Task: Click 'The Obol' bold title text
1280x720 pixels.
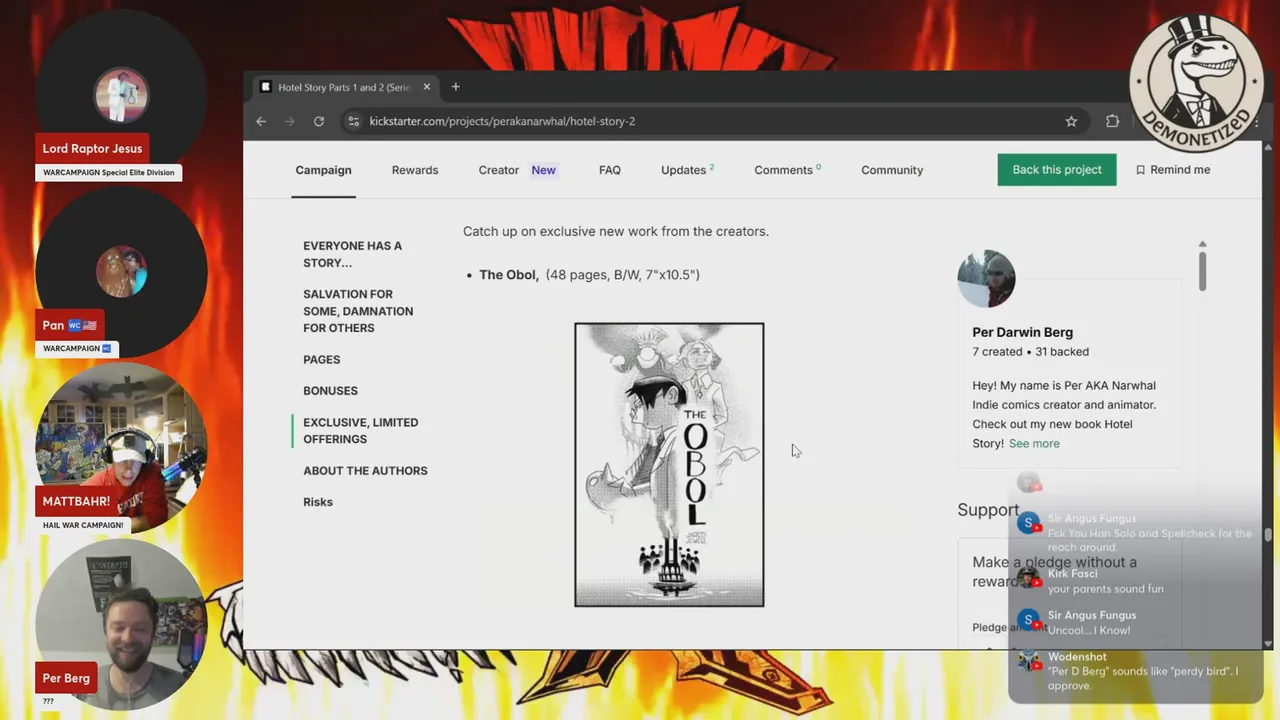Action: coord(509,274)
